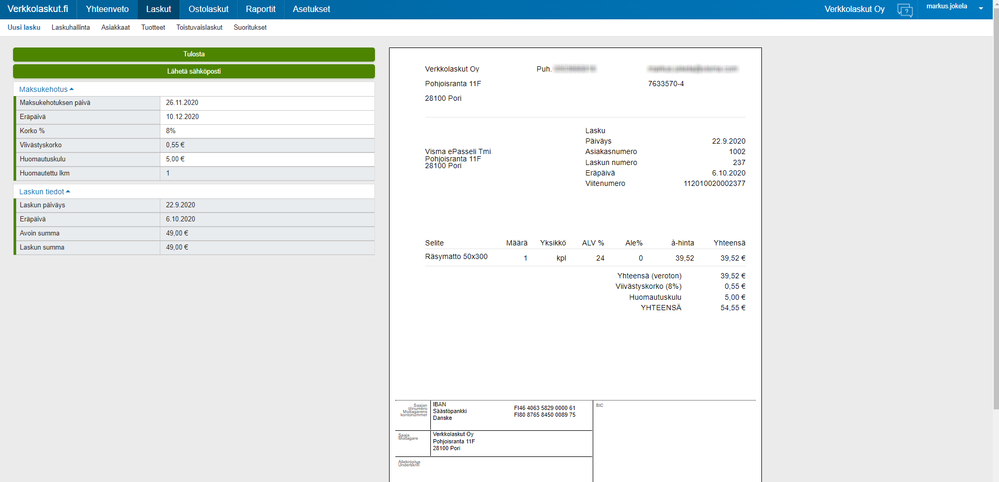The width and height of the screenshot is (999, 482).
Task: Click the Viivästyskorko value 0,55 €
Action: (175, 145)
